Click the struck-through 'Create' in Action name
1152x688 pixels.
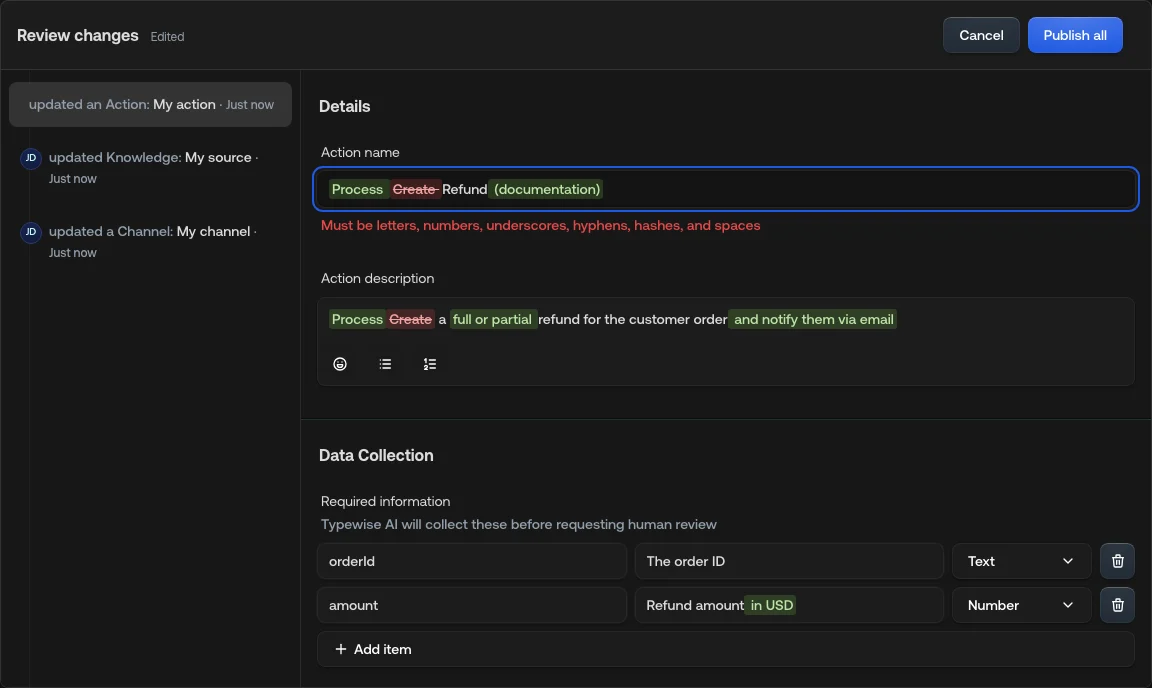414,190
